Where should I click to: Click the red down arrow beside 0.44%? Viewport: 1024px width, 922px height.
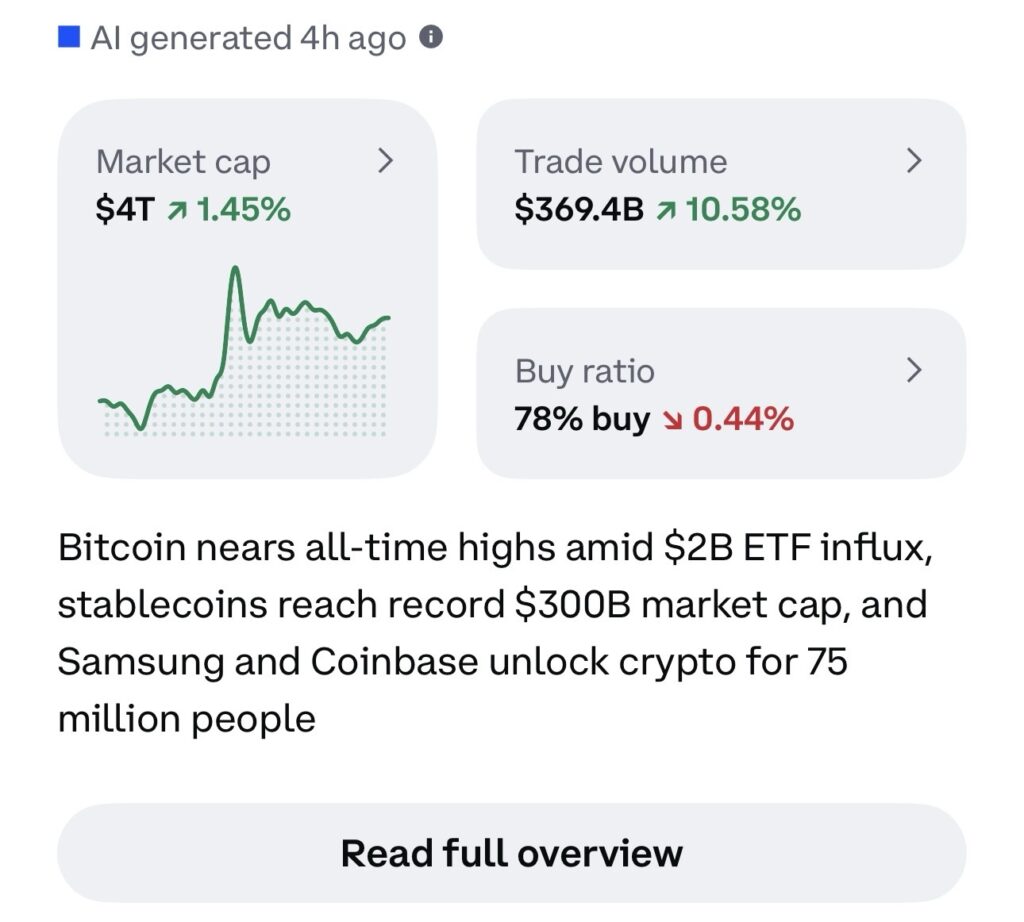pos(671,419)
